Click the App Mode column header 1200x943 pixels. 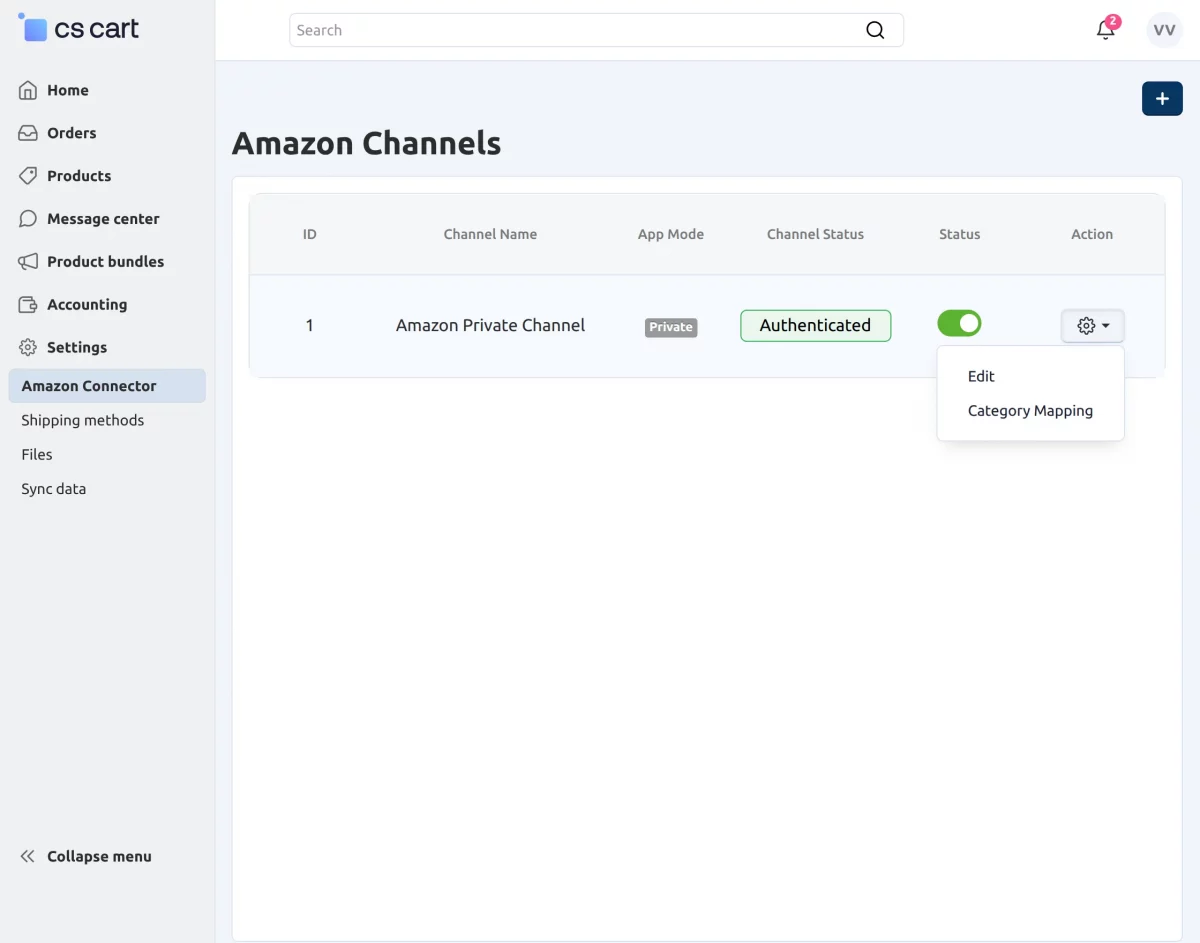671,234
